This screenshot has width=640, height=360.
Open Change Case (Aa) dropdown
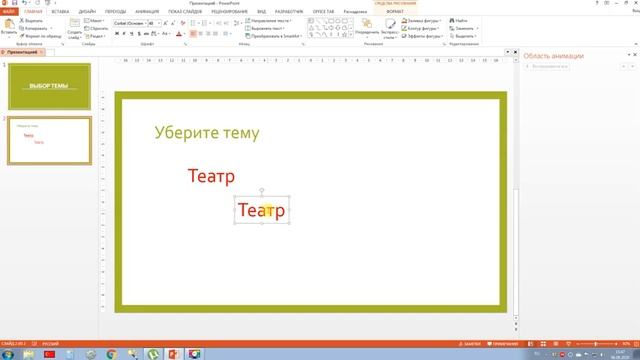165,33
